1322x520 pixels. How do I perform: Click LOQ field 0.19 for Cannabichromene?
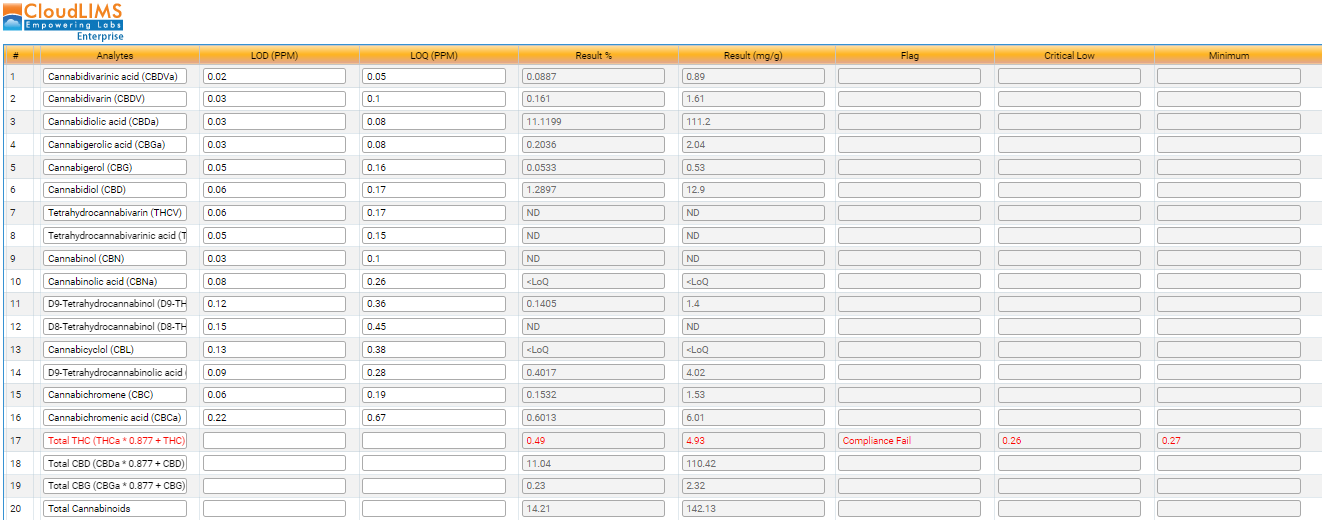[434, 395]
